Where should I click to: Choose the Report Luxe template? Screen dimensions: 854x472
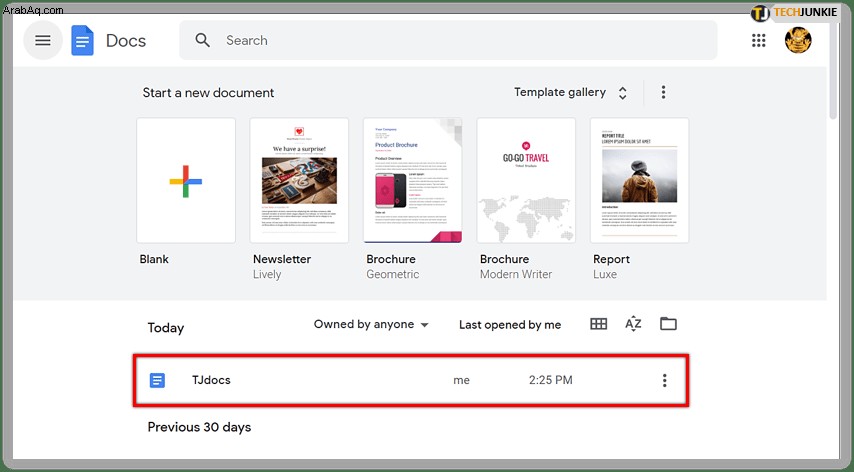click(x=639, y=181)
